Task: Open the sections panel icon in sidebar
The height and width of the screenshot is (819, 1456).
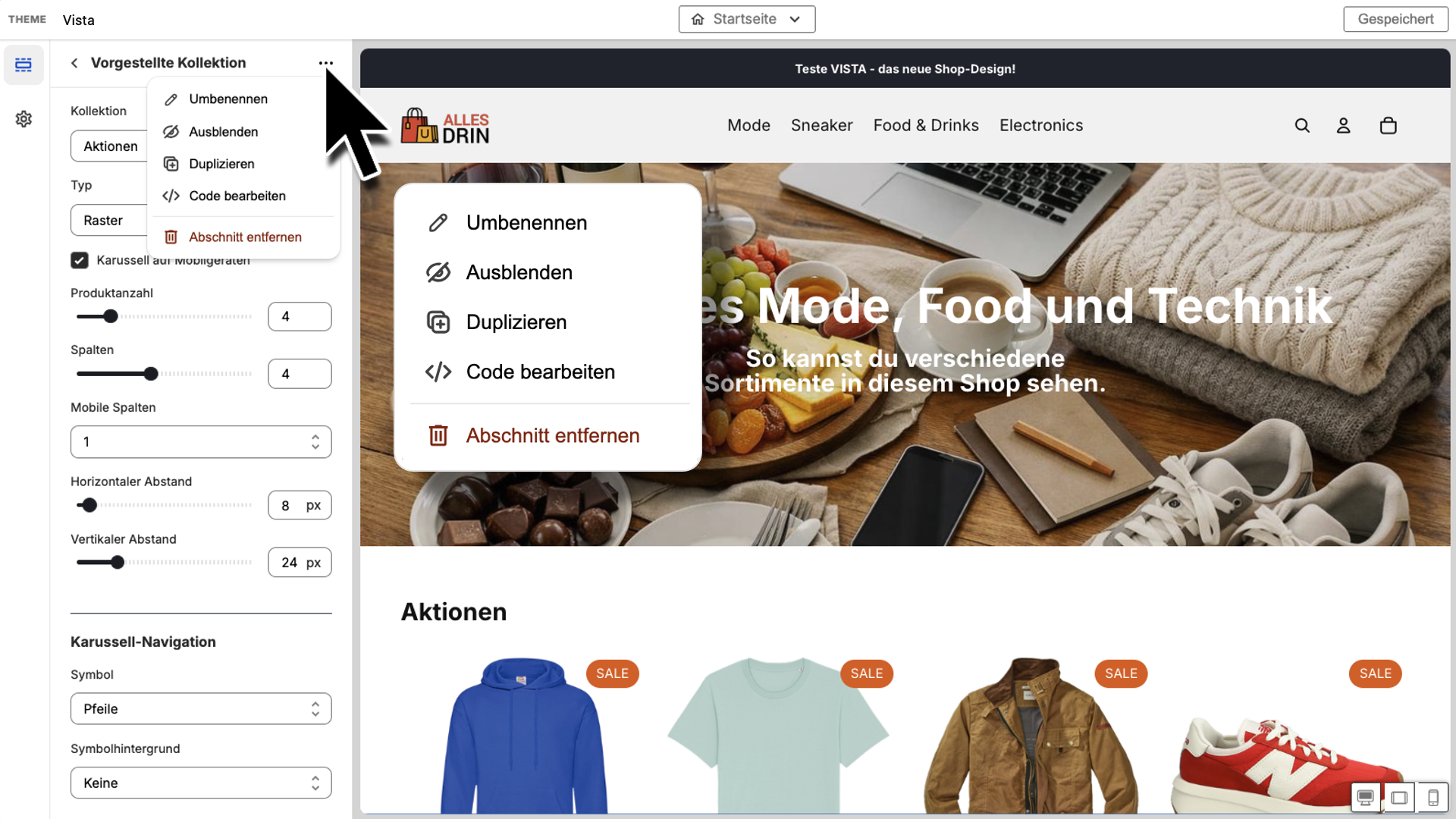Action: coord(24,64)
